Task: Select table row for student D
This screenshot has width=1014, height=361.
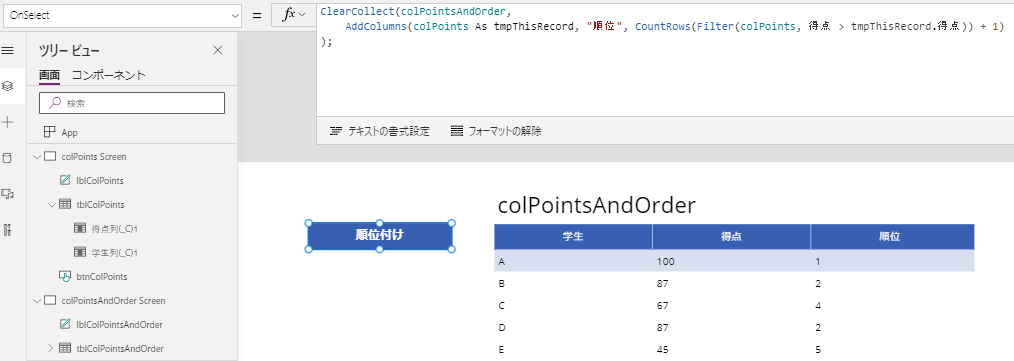Action: click(734, 327)
